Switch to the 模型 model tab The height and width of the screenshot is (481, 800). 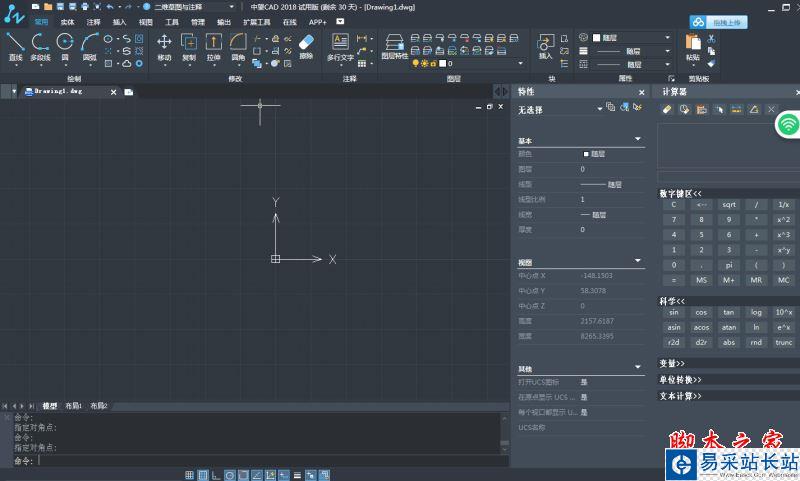click(x=49, y=406)
